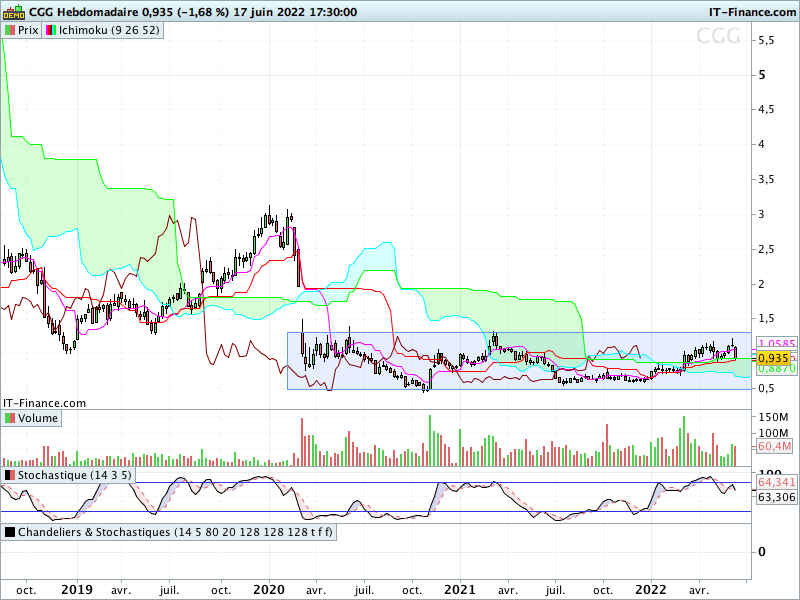
Task: Click the 2020 label on the time axis
Action: 269,590
